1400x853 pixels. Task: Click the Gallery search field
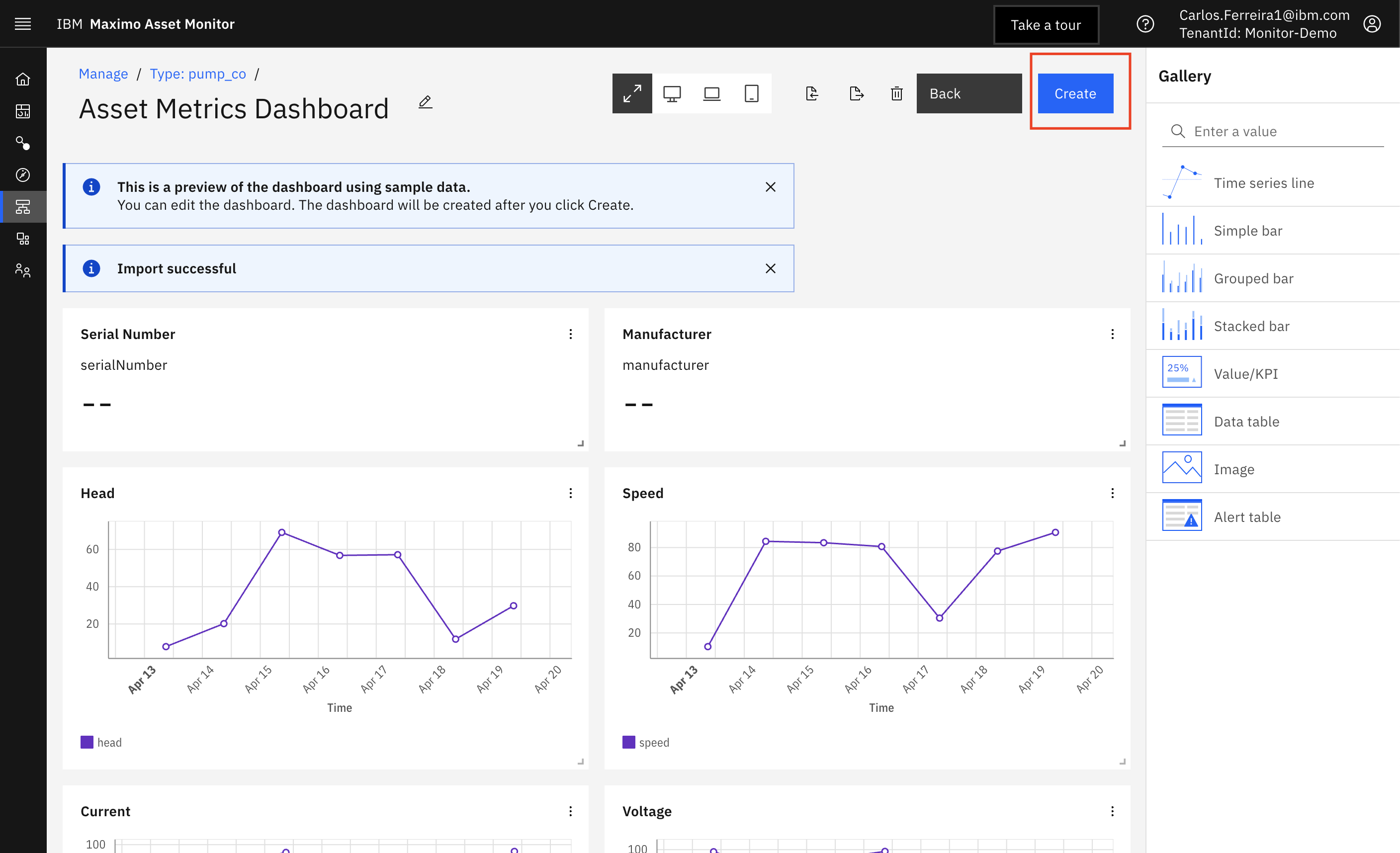[x=1273, y=131]
